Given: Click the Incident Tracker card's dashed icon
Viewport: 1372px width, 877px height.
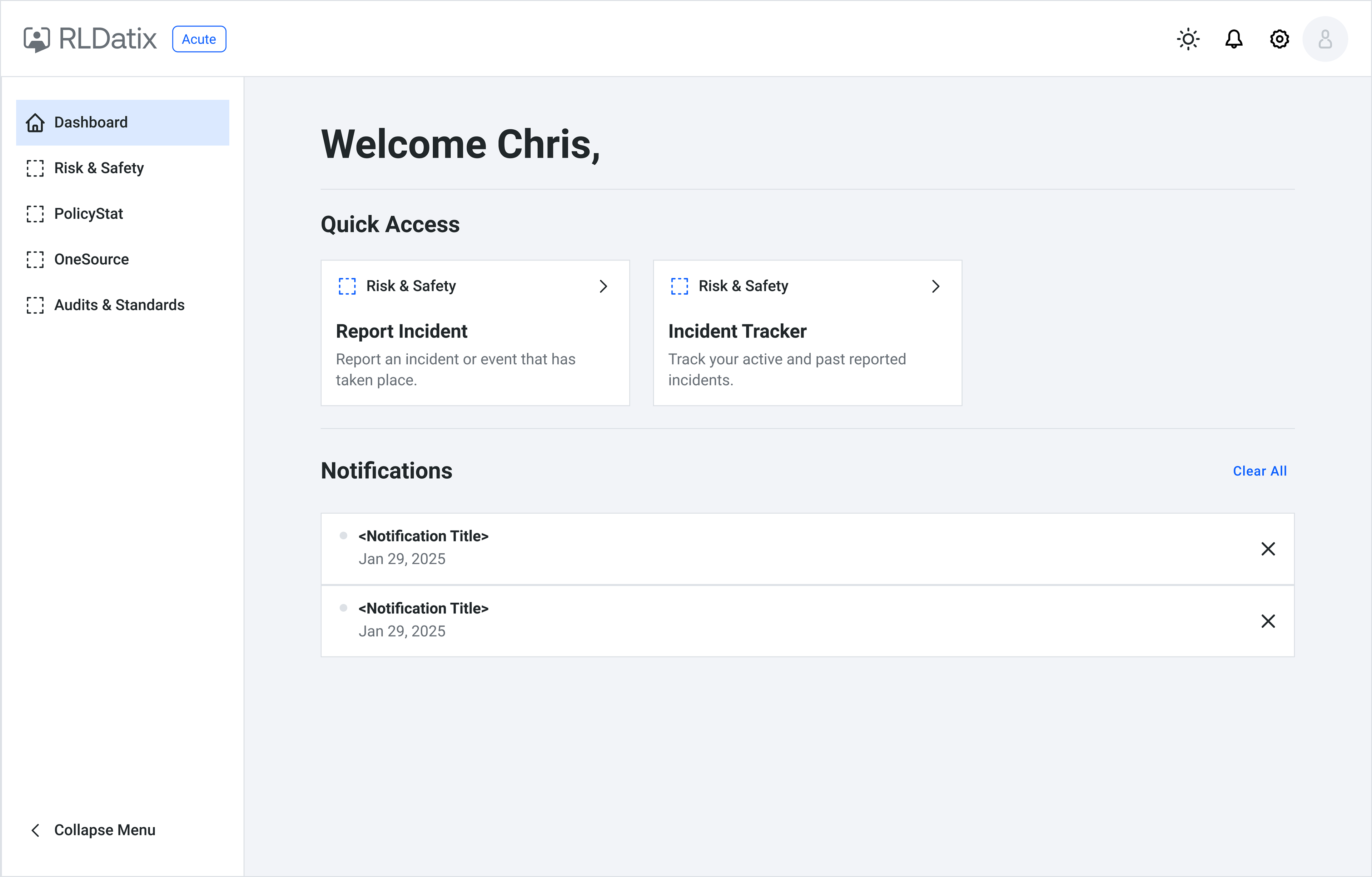Looking at the screenshot, I should [x=679, y=286].
